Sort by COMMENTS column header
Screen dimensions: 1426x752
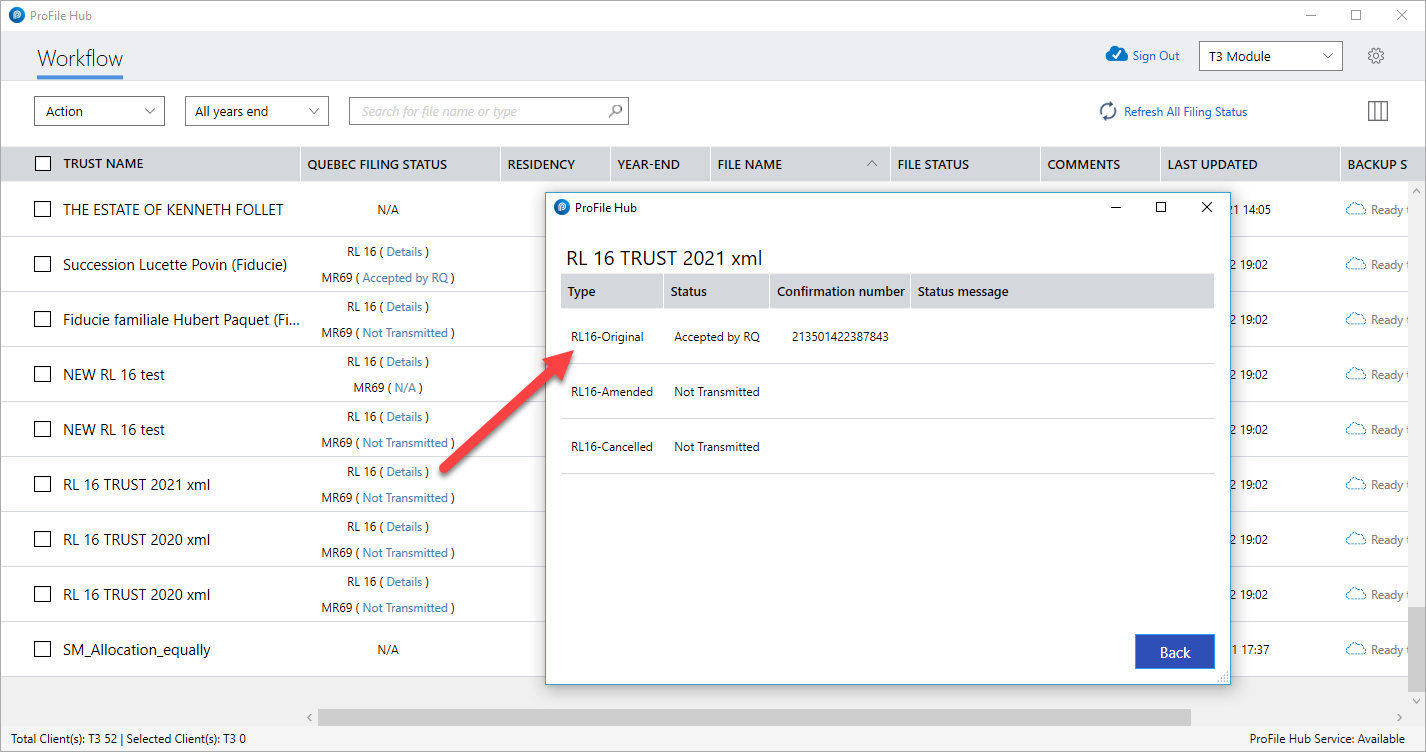(x=1083, y=164)
